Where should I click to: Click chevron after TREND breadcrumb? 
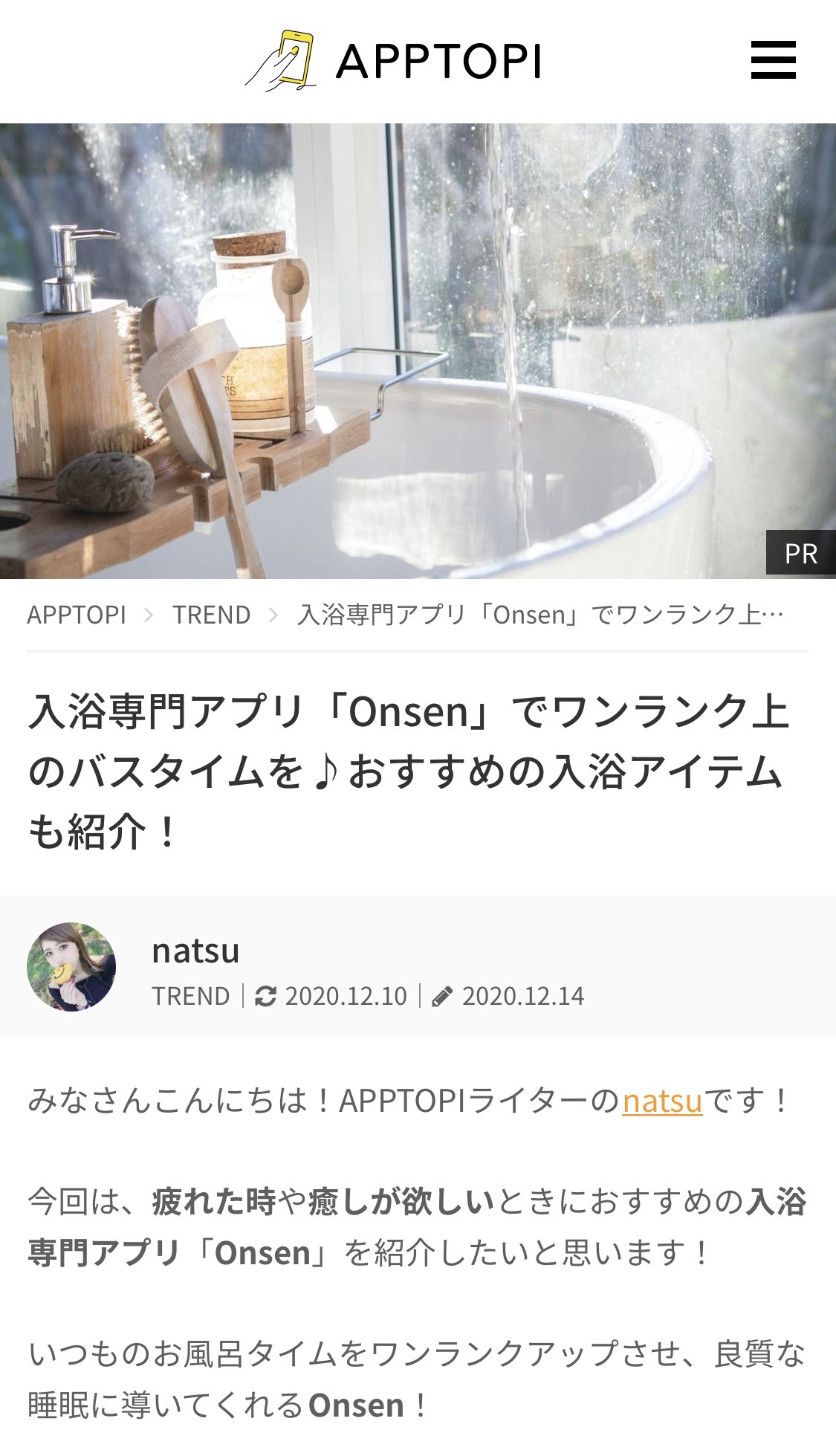273,615
